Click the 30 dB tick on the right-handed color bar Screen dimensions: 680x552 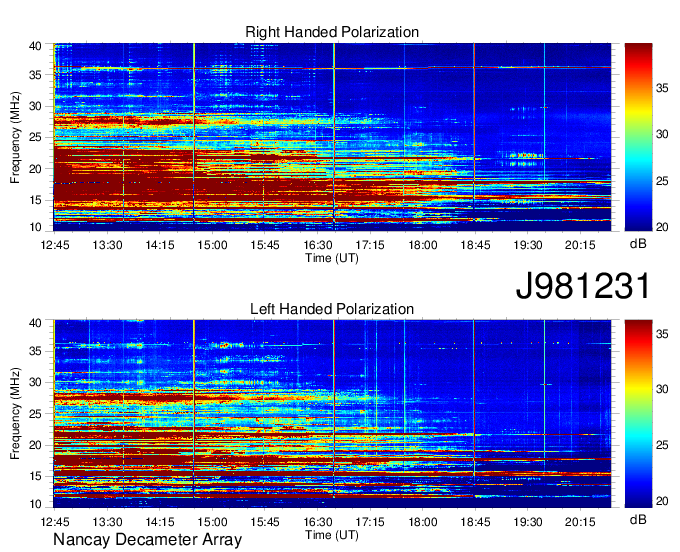point(662,134)
